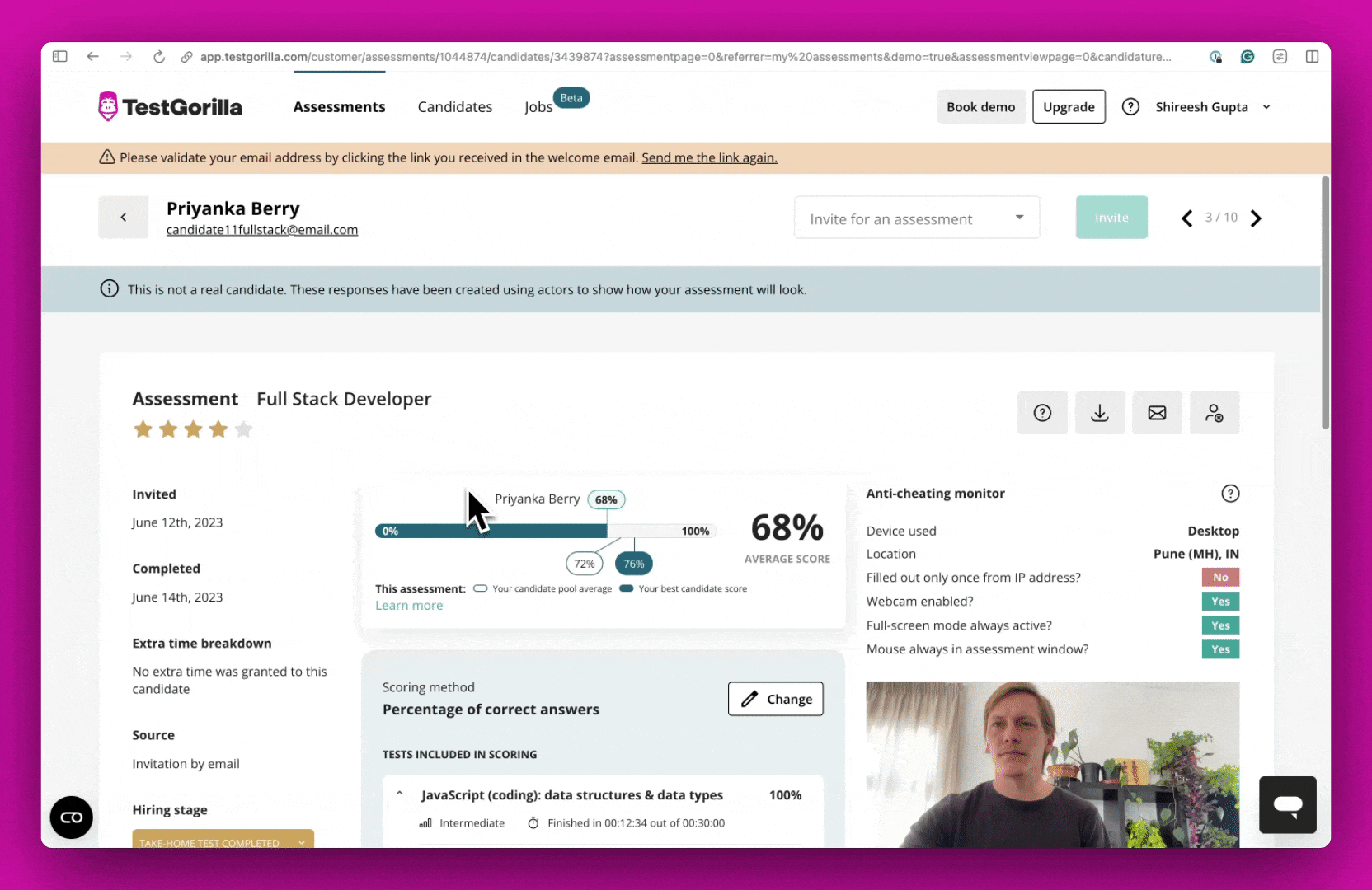Rate the candidate five stars
Screen dimensions: 1372x890
coord(244,429)
